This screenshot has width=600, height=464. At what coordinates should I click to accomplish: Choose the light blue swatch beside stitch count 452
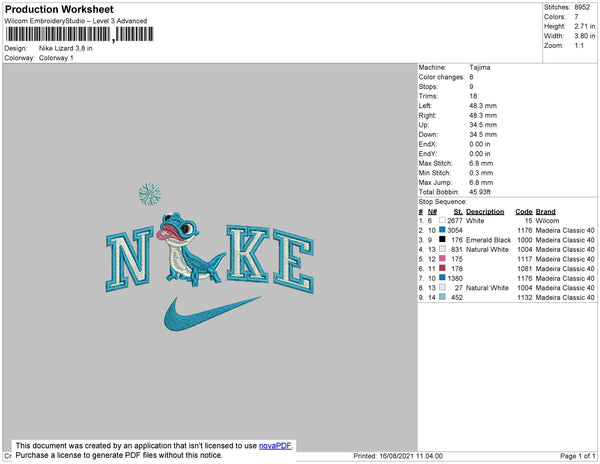tap(442, 297)
